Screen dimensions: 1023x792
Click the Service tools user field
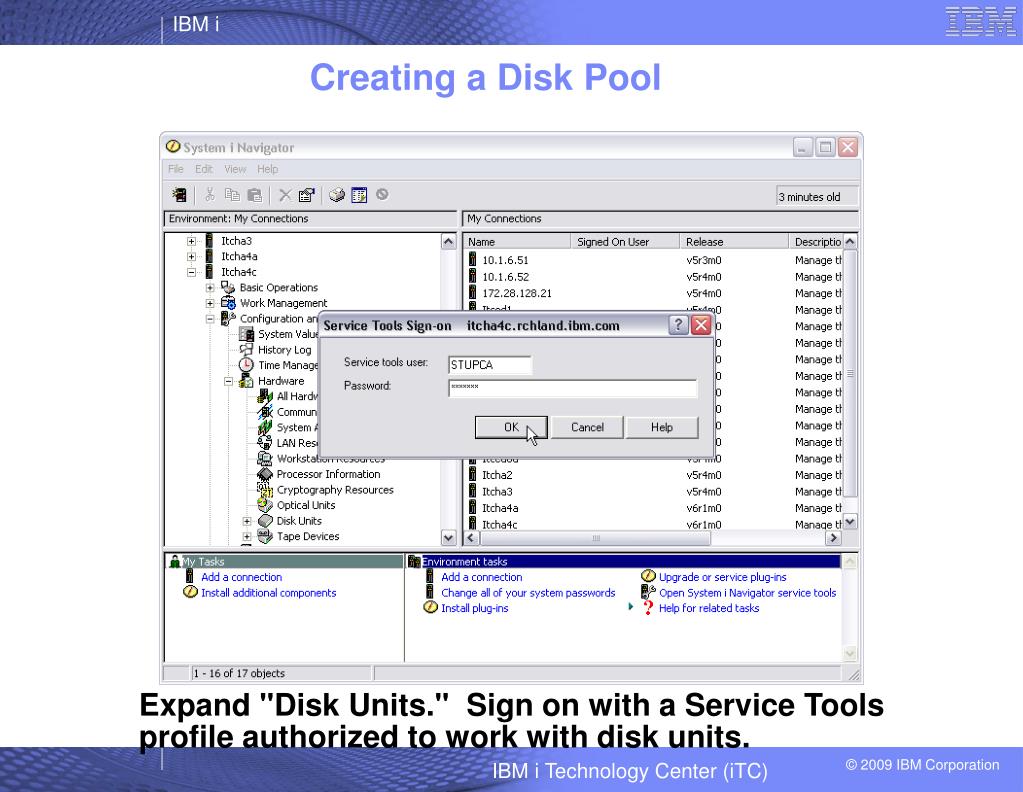[490, 365]
